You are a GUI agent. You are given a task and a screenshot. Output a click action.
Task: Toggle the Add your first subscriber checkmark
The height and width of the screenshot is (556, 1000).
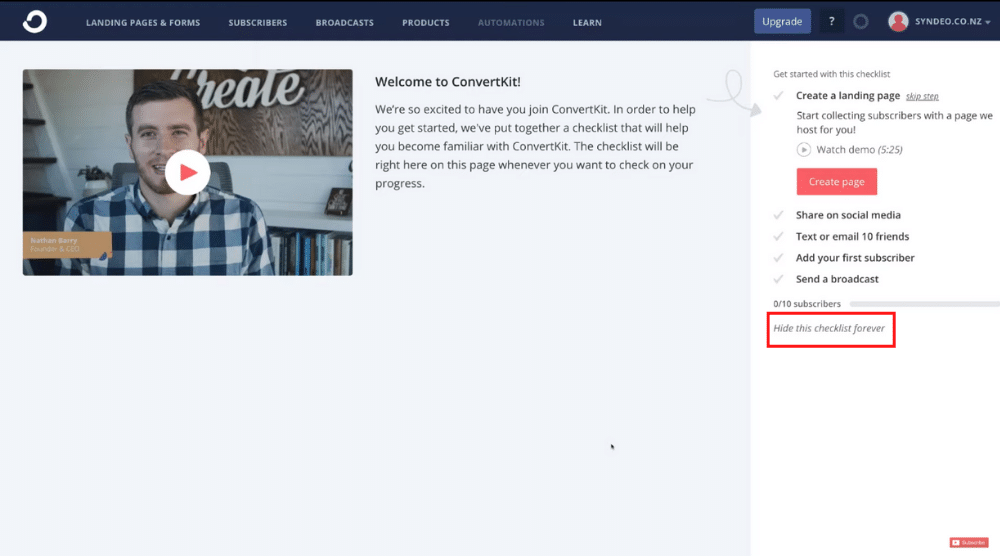pyautogui.click(x=778, y=258)
